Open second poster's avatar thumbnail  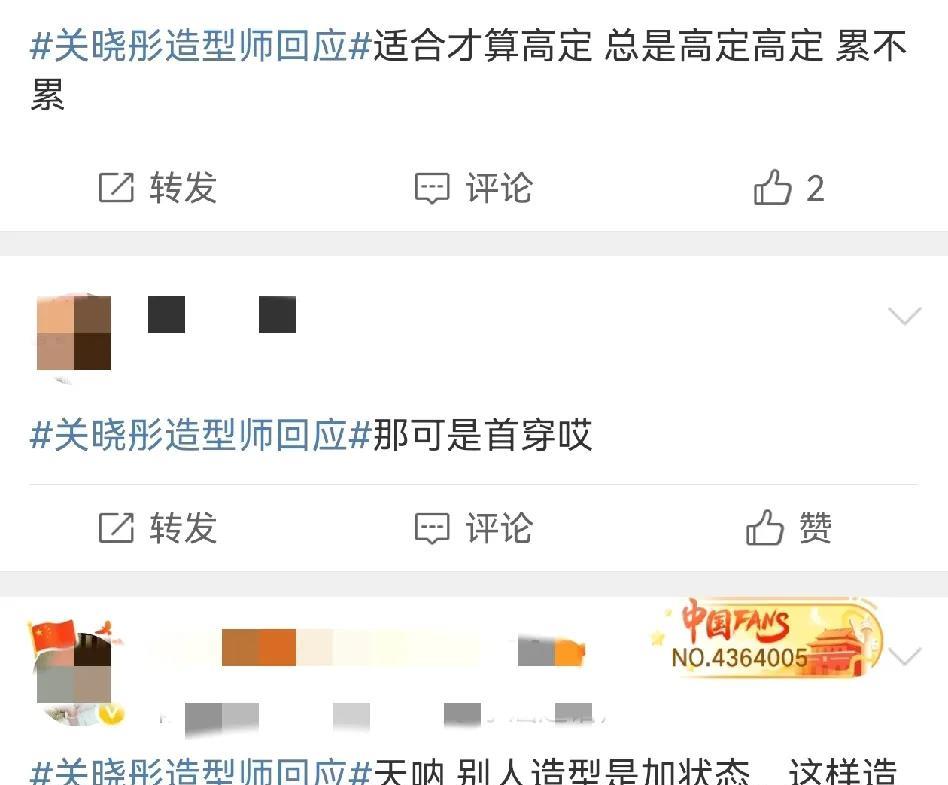pyautogui.click(x=74, y=333)
